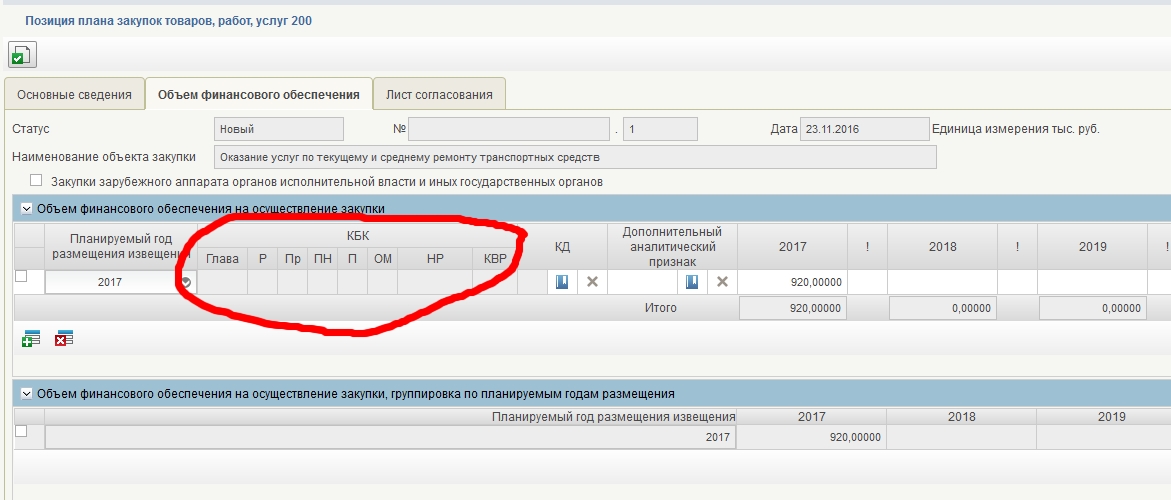Click the 'Глава' KБК column cell
This screenshot has height=500, width=1171.
[x=222, y=283]
